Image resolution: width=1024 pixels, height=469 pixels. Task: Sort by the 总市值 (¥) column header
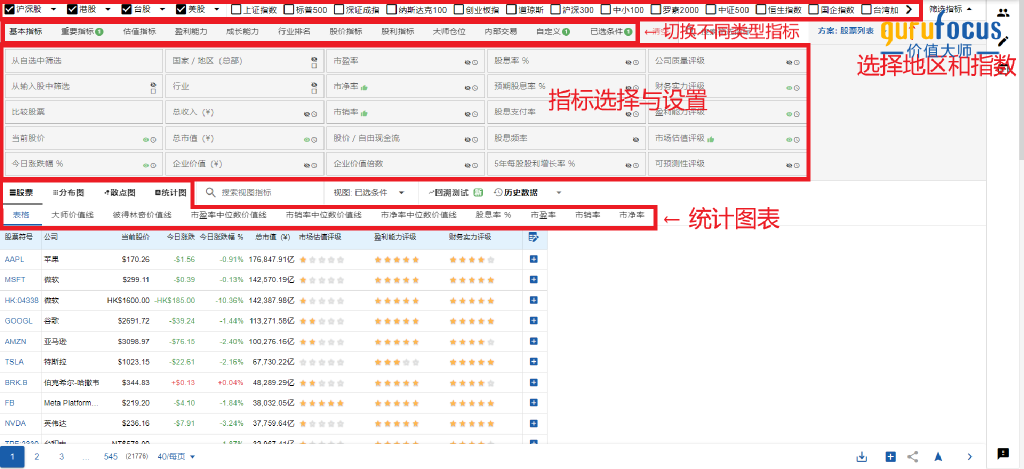pyautogui.click(x=272, y=237)
